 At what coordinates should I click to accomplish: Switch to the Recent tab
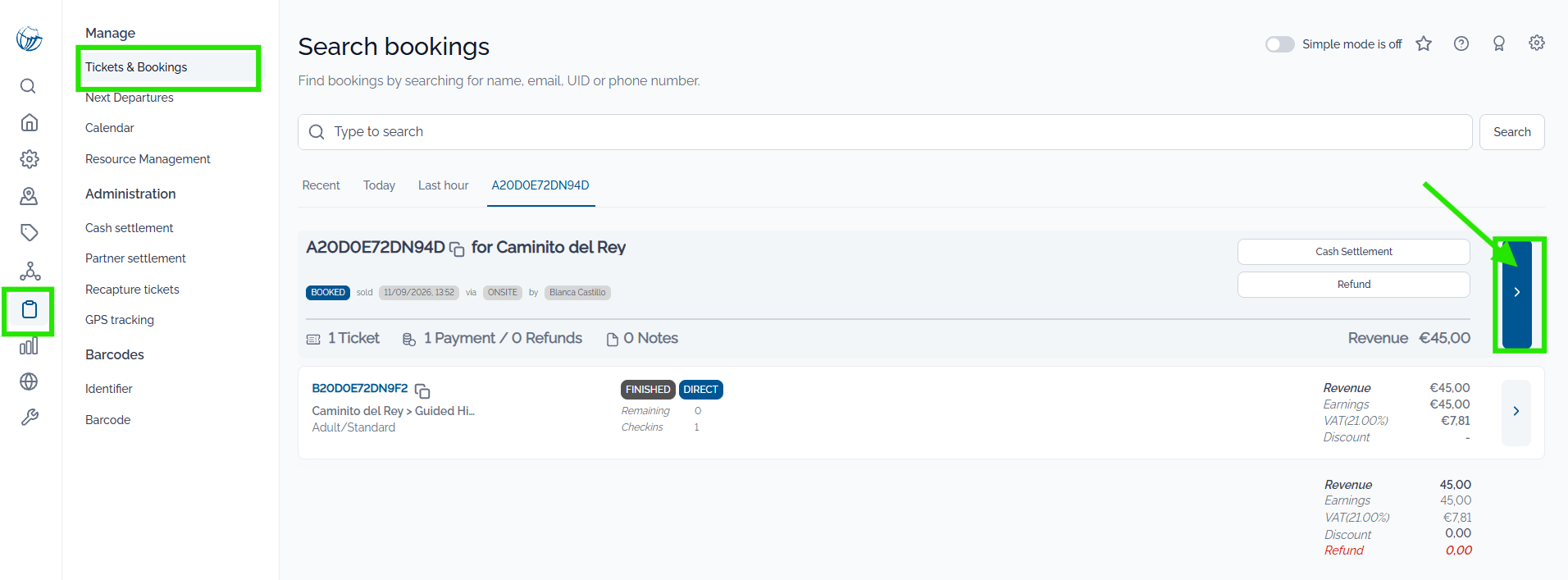tap(321, 185)
